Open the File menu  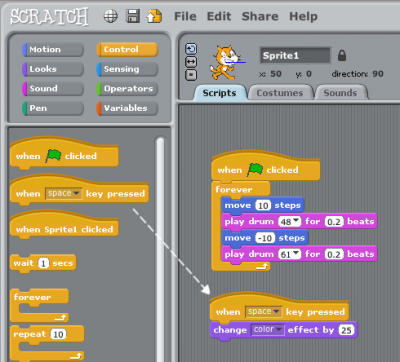tap(185, 16)
